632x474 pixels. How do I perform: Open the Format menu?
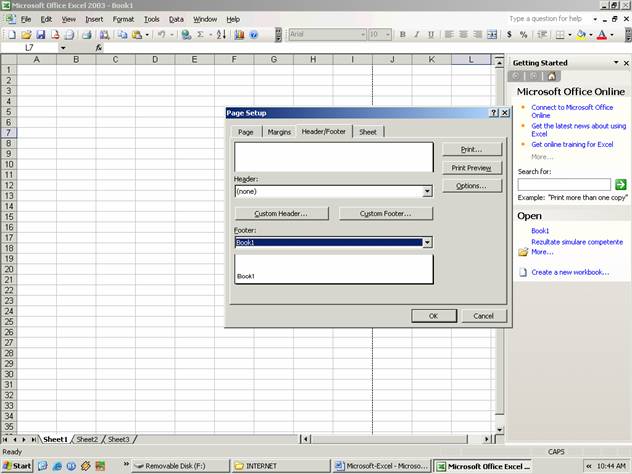tap(123, 19)
